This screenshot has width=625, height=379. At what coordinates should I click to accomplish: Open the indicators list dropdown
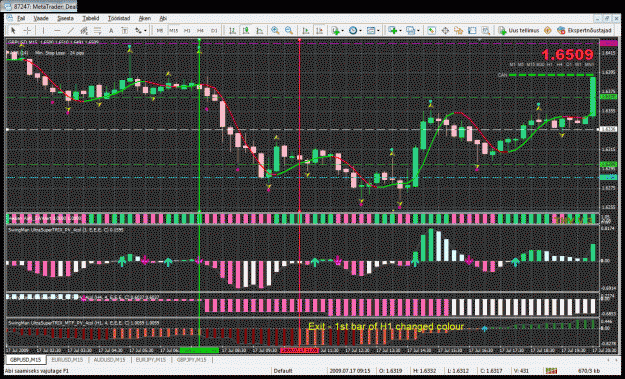tap(337, 30)
